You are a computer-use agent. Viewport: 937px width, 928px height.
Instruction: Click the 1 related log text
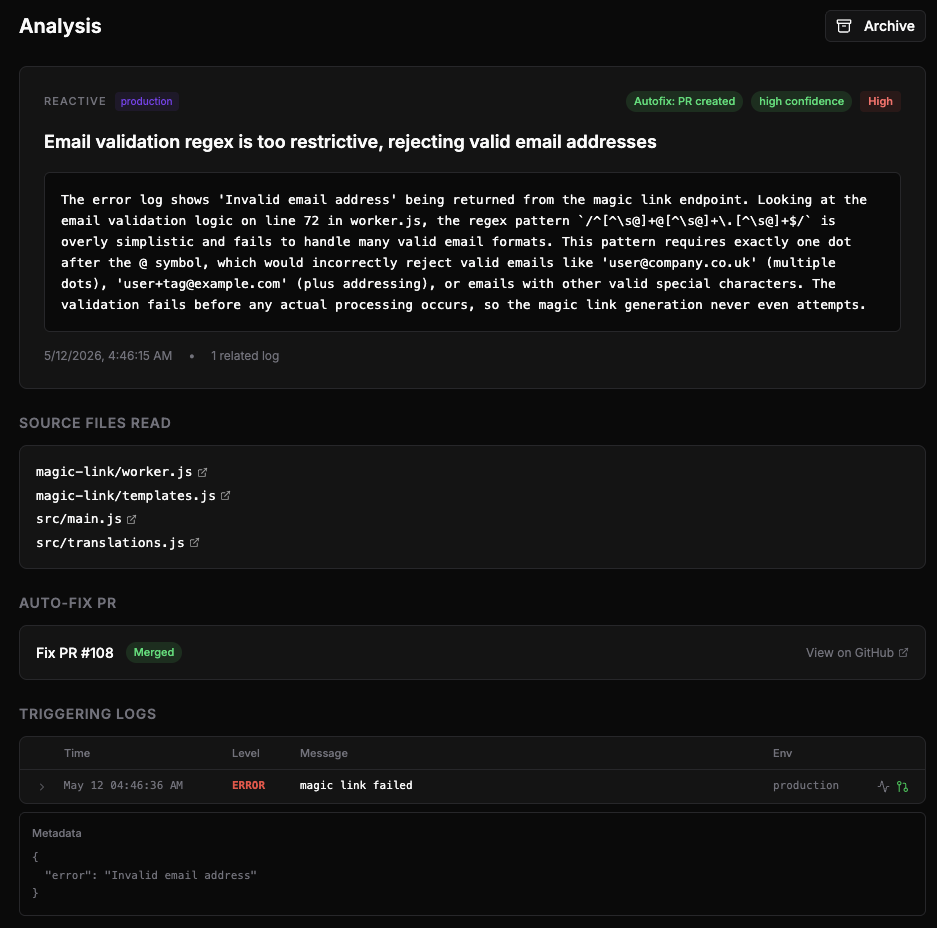(x=245, y=356)
